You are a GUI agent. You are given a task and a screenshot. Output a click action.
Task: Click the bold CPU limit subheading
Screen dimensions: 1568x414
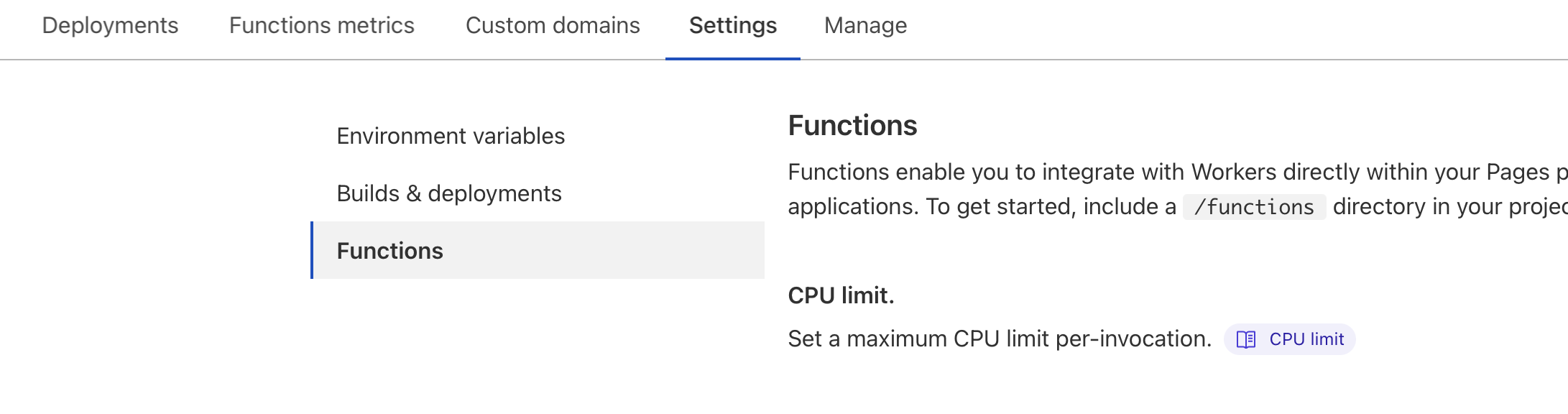tap(841, 295)
